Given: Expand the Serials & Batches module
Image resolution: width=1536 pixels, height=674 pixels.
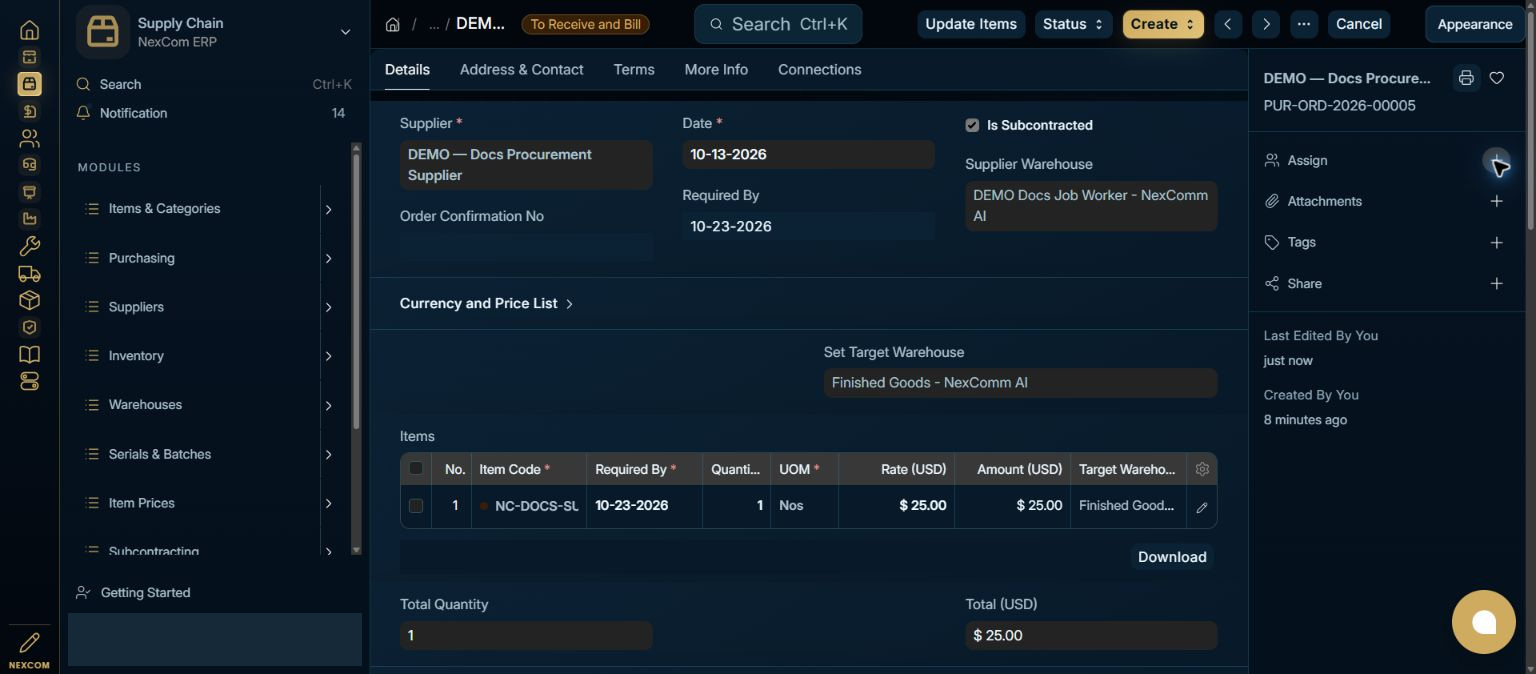Looking at the screenshot, I should [x=328, y=454].
